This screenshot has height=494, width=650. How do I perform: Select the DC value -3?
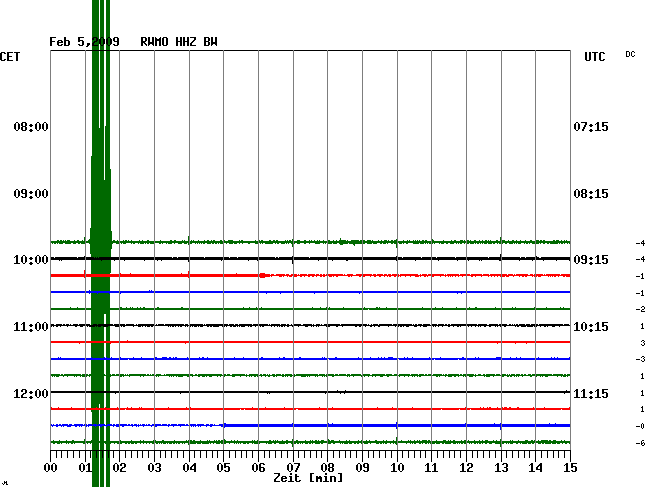click(640, 359)
